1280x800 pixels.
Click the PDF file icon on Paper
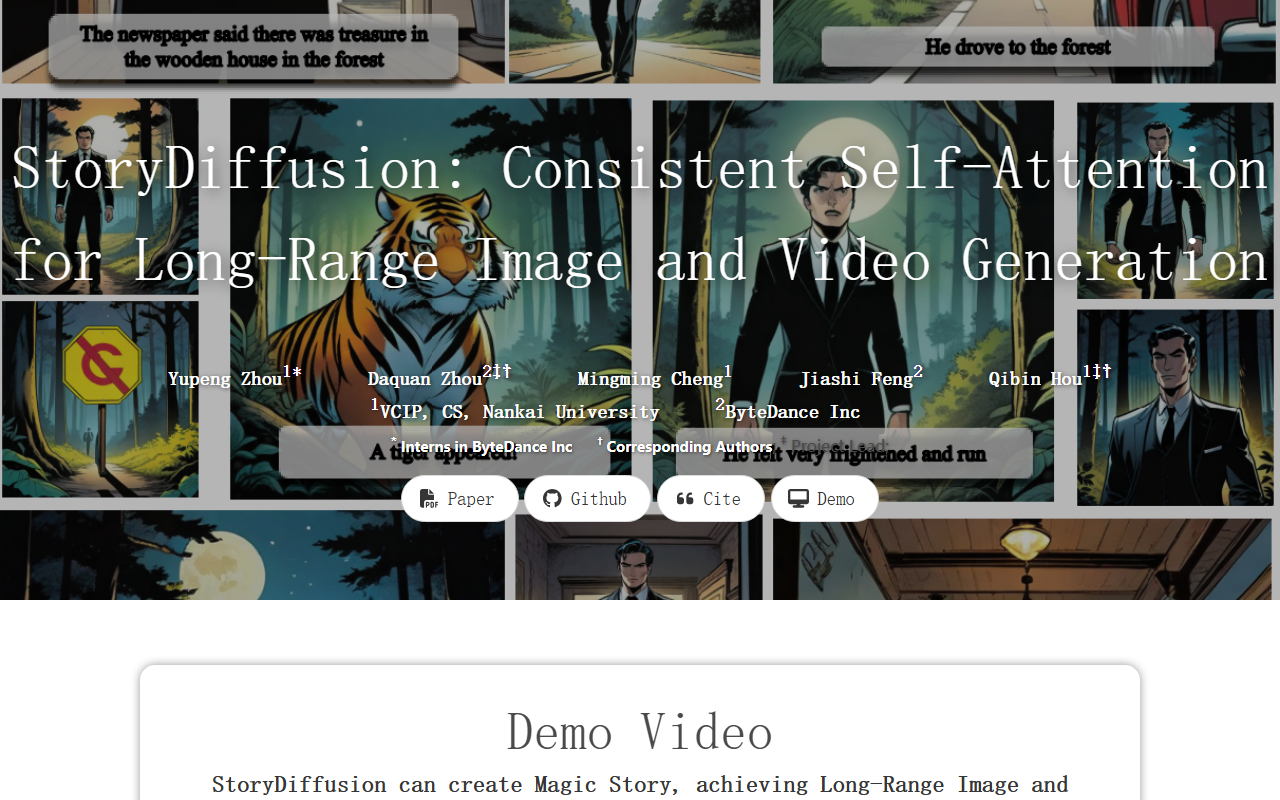tap(429, 499)
